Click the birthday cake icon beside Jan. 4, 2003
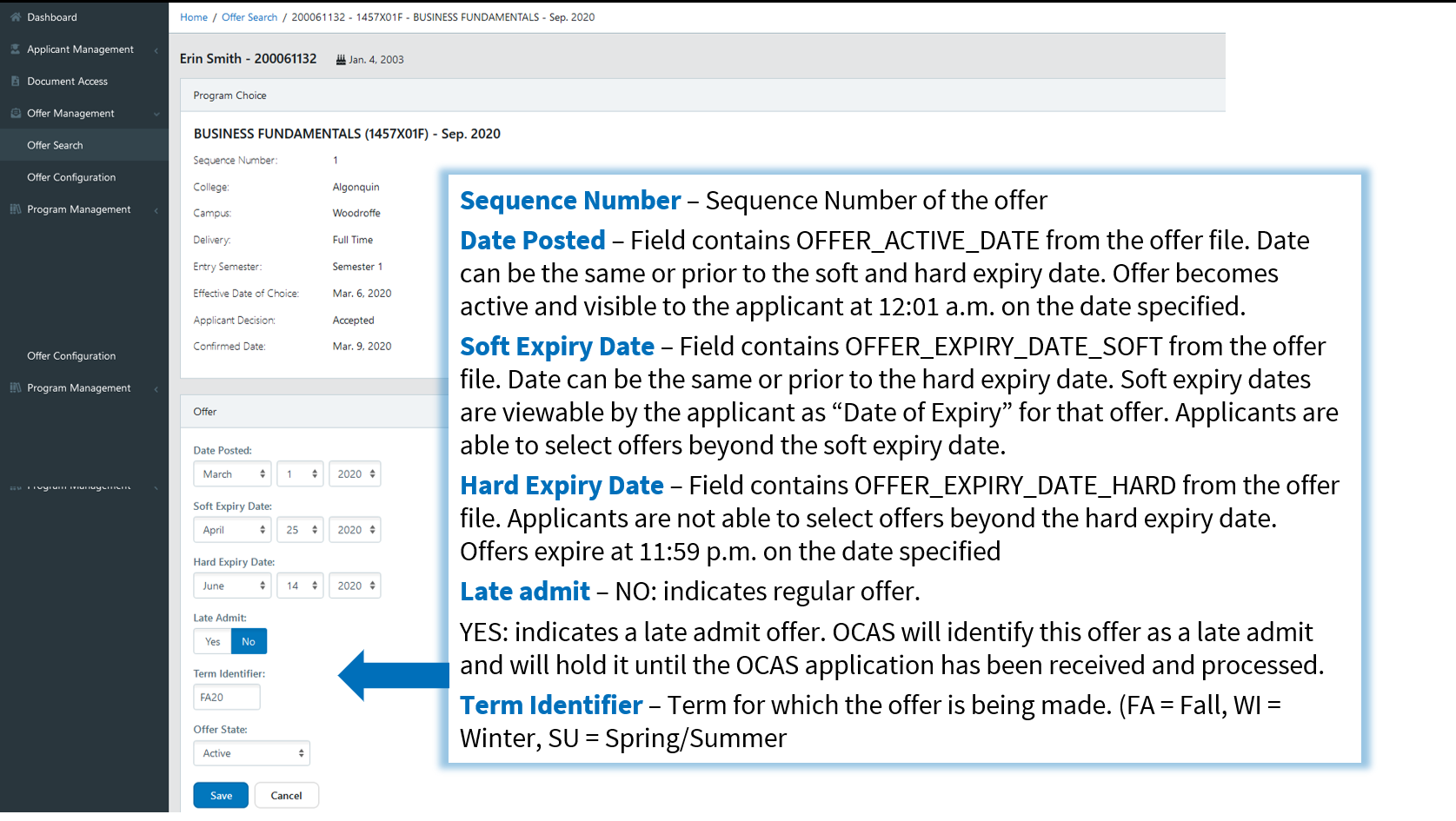The width and height of the screenshot is (1456, 821). pos(341,60)
